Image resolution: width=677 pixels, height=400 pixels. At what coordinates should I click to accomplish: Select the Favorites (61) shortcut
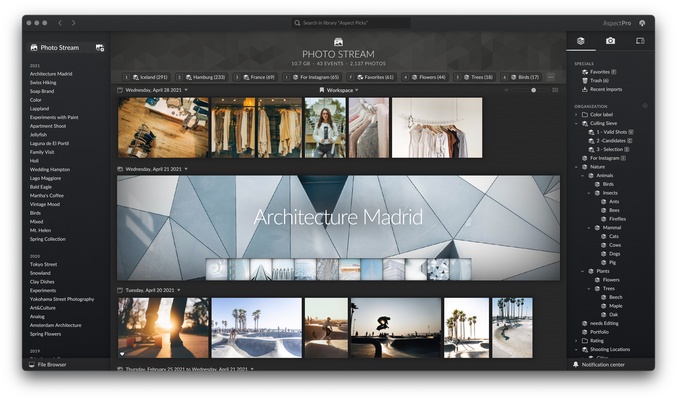pos(372,77)
